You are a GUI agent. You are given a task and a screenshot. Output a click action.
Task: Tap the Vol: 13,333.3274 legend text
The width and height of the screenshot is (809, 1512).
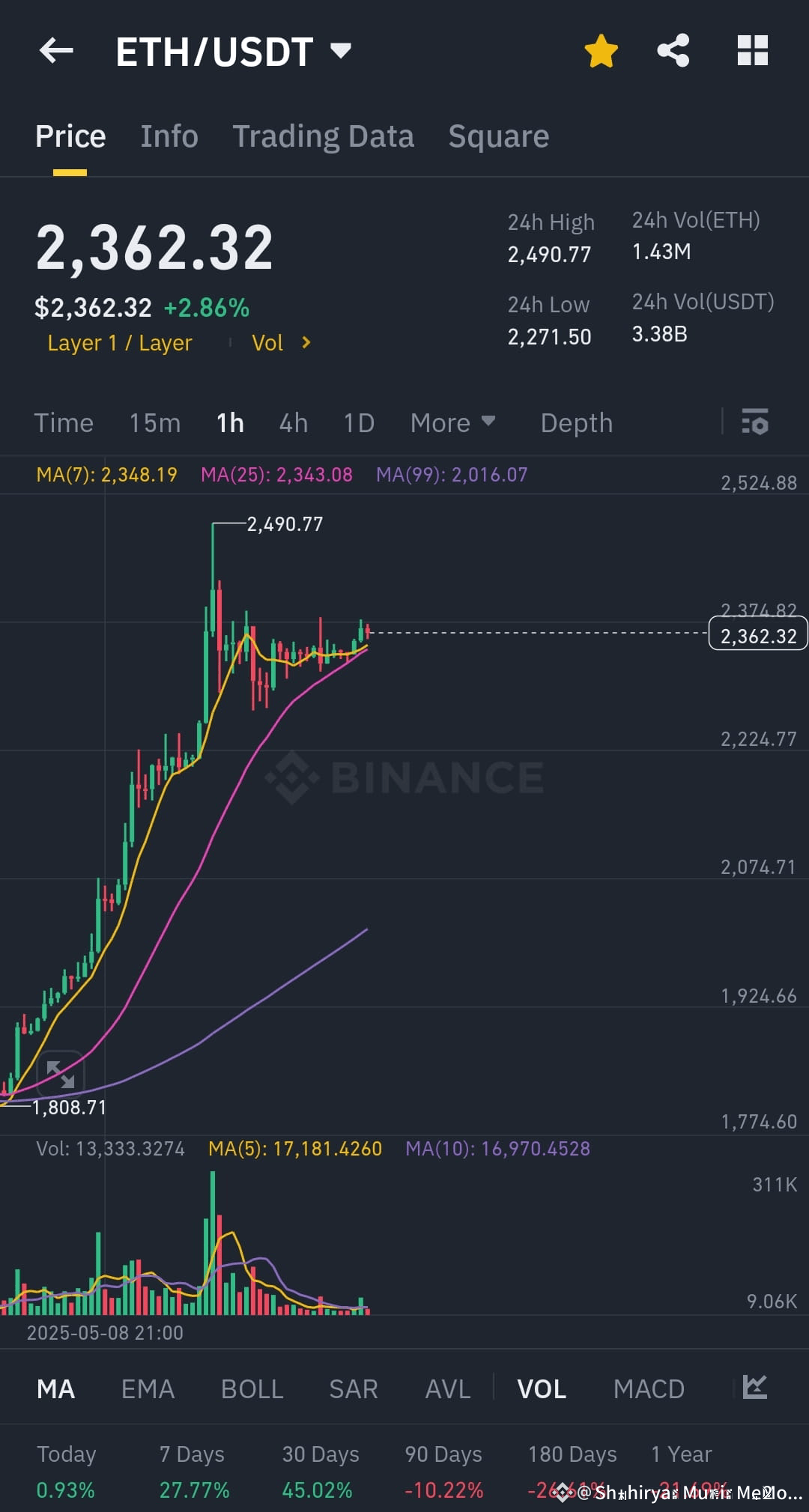(x=110, y=1149)
